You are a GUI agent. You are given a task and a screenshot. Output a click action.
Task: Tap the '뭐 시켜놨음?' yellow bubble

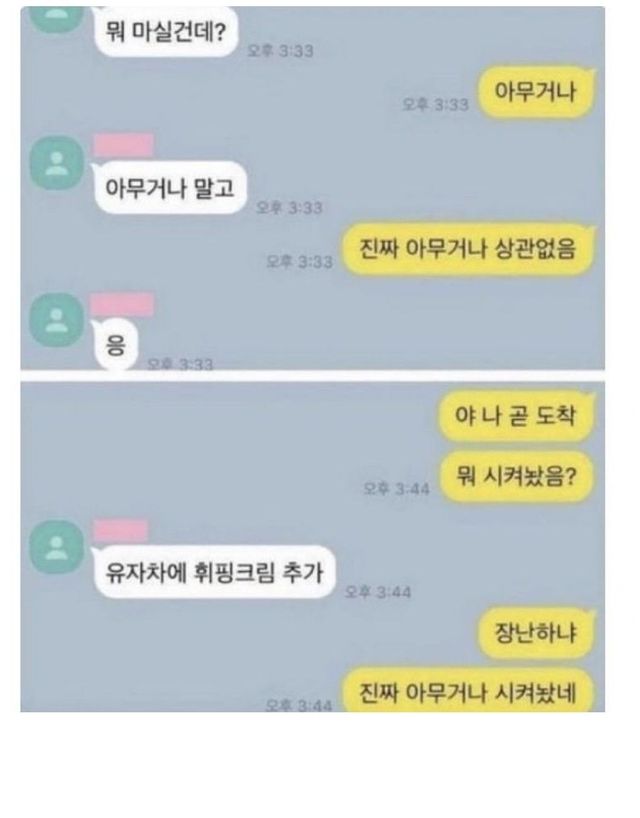(516, 476)
